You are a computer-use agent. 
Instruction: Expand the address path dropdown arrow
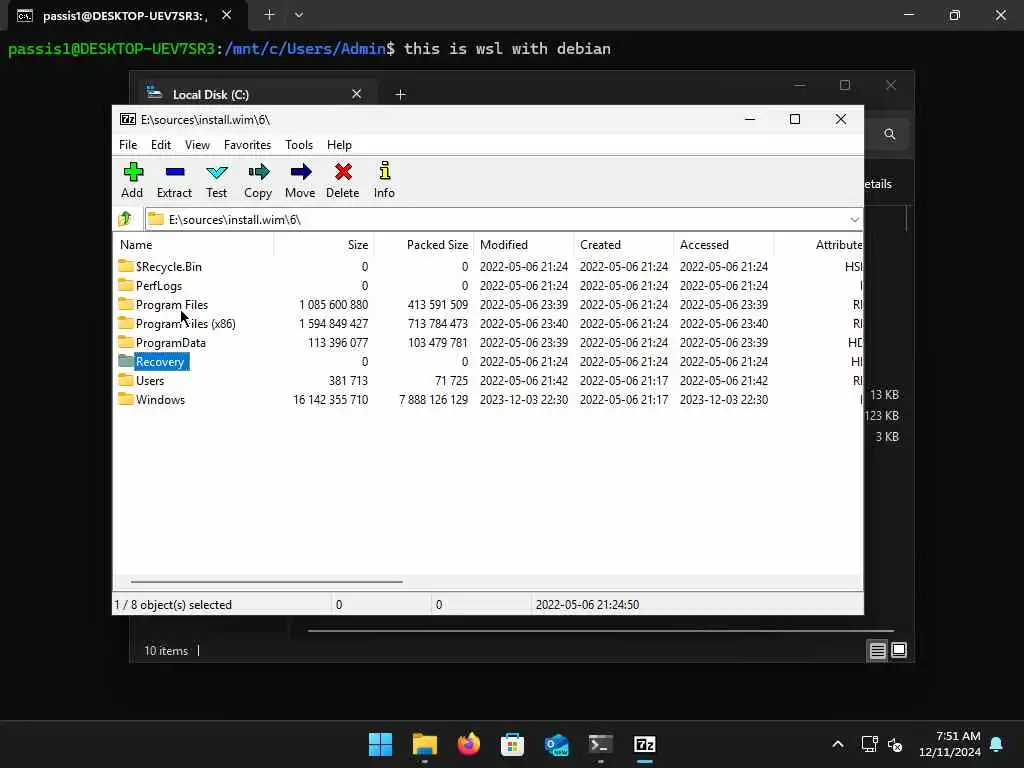854,219
